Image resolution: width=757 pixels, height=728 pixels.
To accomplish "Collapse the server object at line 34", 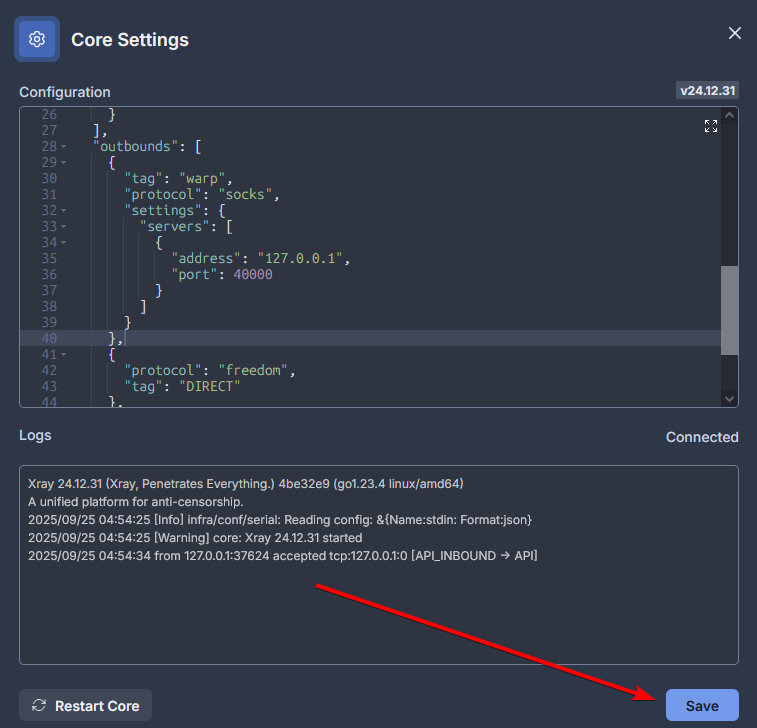I will [63, 243].
